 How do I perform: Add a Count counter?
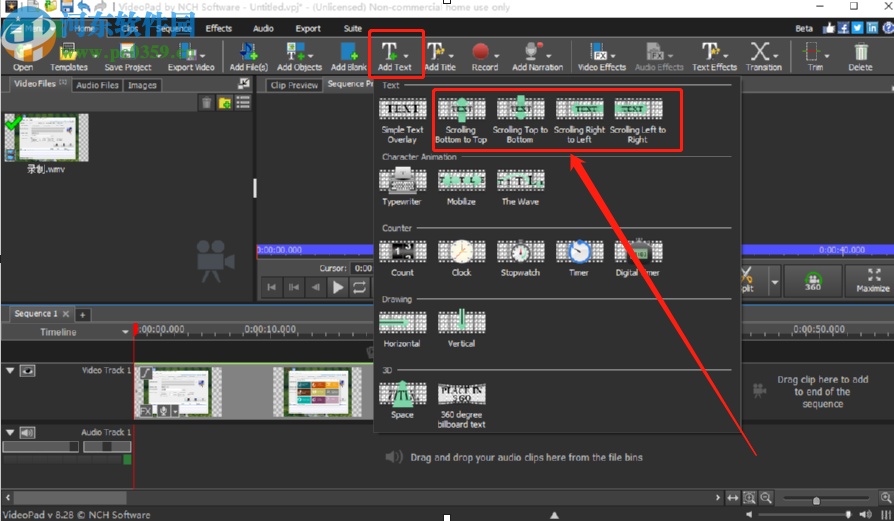click(403, 258)
